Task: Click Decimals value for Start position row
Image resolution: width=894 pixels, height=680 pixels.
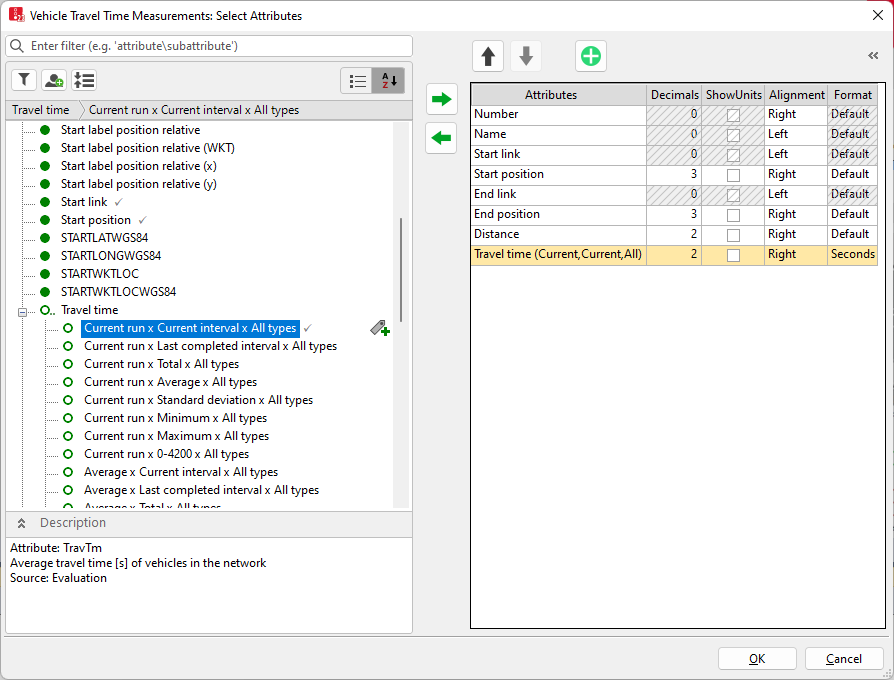Action: [674, 174]
